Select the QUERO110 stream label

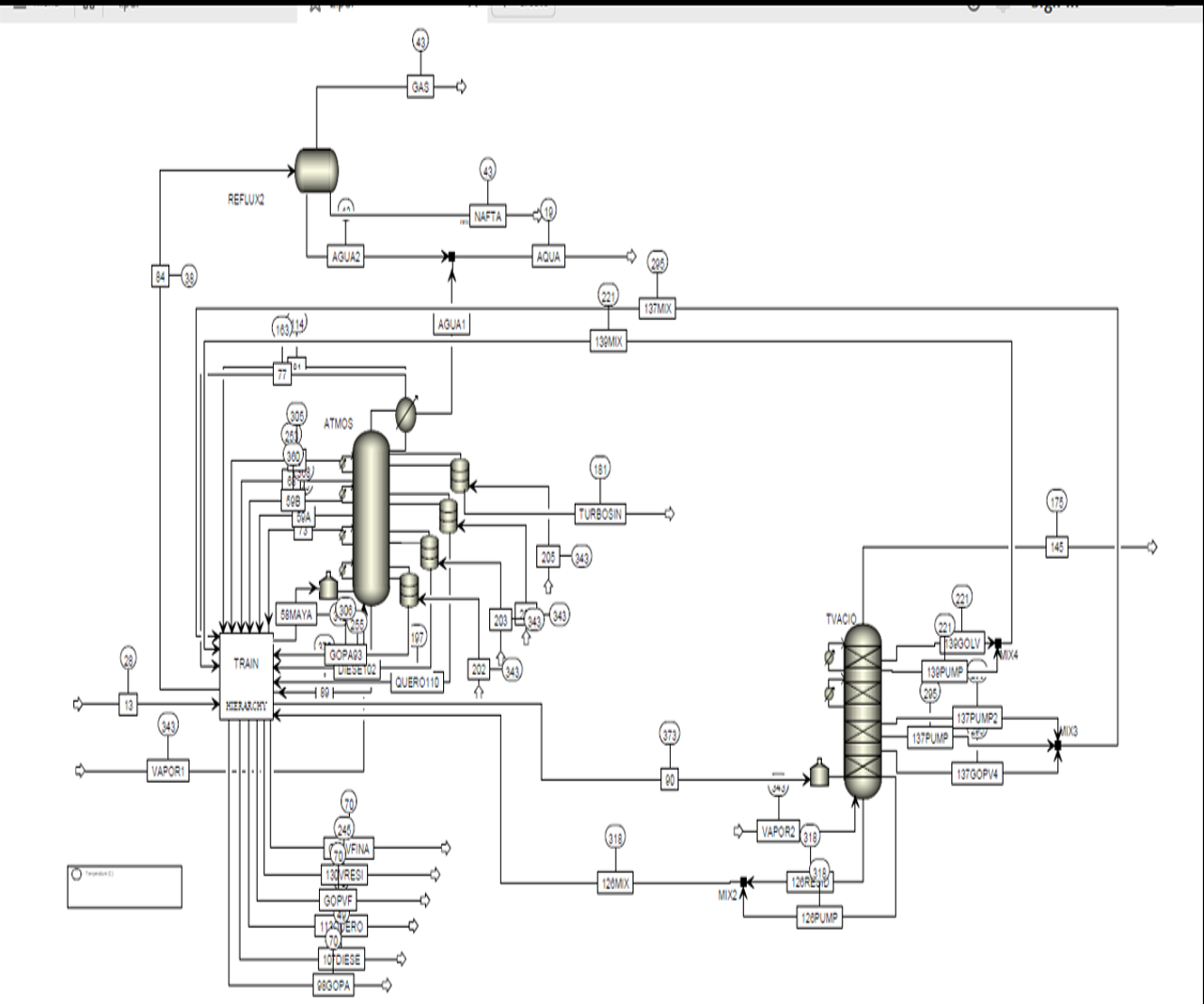tap(417, 682)
